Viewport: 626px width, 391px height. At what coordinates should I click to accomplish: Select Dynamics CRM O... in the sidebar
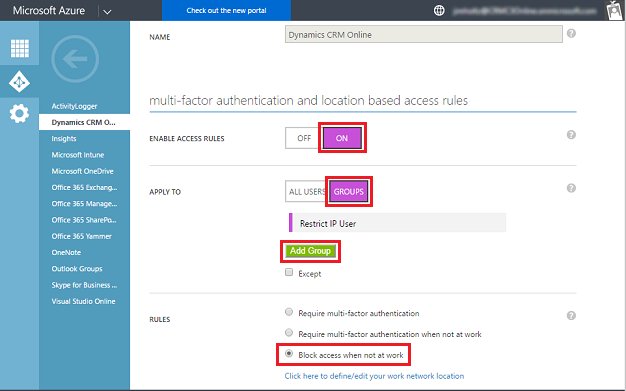(x=84, y=122)
